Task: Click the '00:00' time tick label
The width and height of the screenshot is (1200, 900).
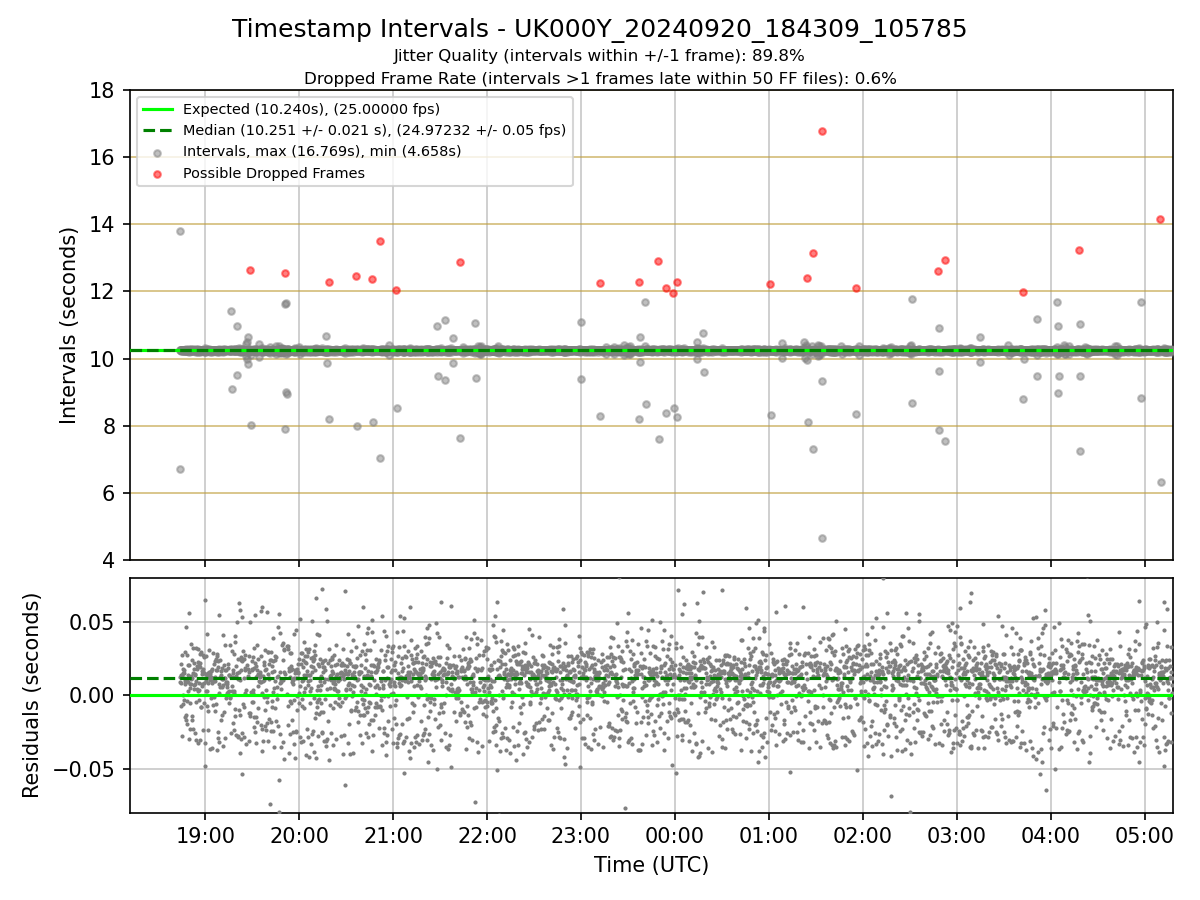Action: (675, 836)
